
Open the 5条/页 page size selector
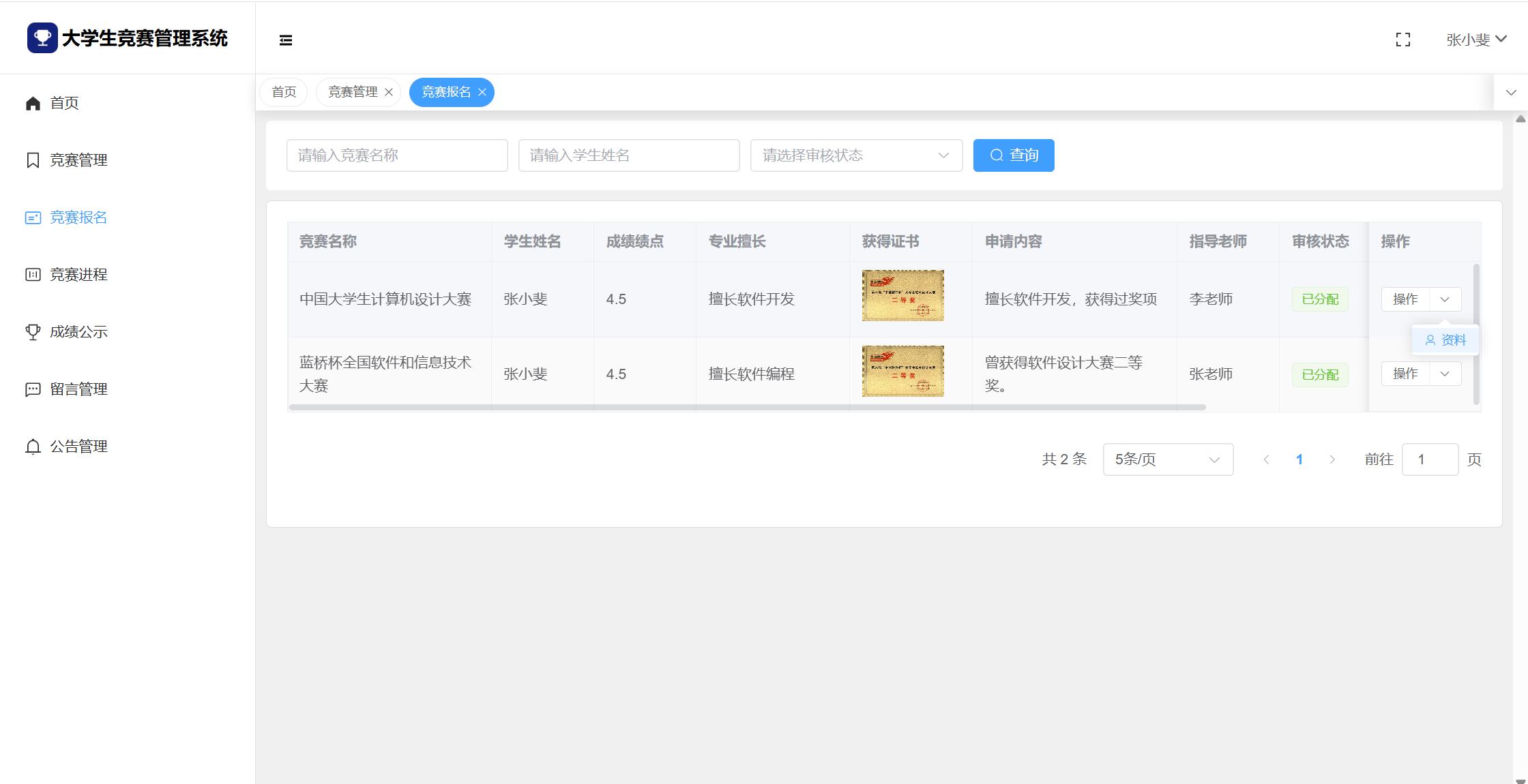[1167, 459]
